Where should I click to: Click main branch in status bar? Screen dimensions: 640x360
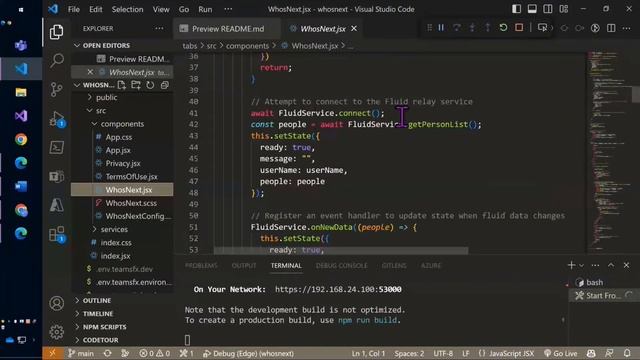tap(81, 353)
